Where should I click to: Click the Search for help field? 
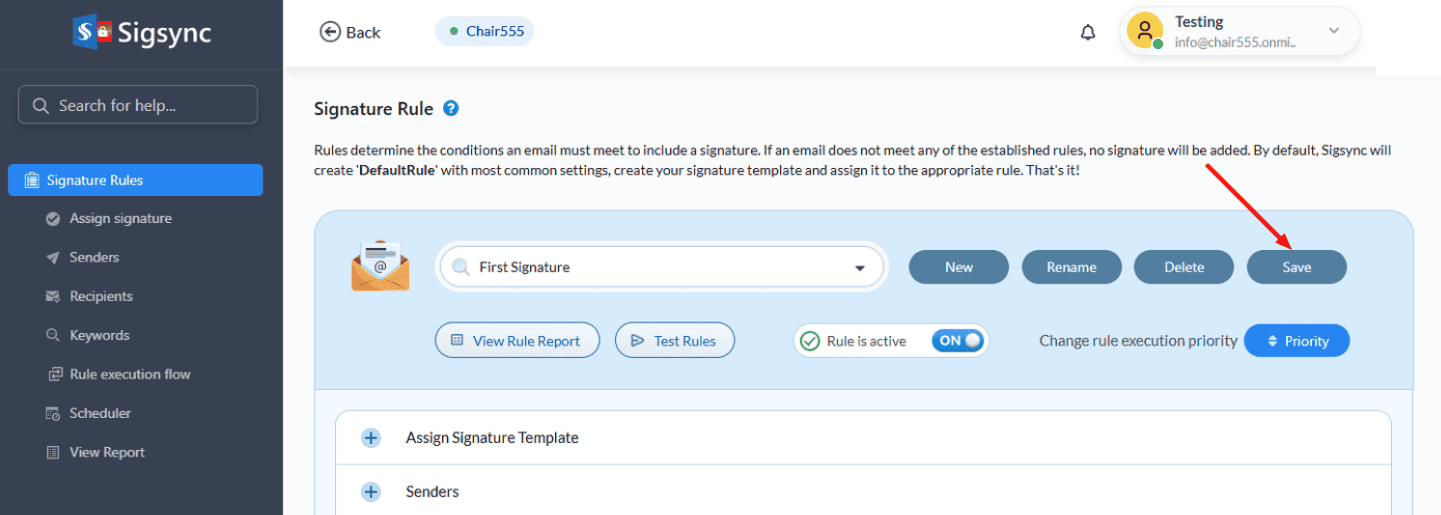click(x=138, y=105)
